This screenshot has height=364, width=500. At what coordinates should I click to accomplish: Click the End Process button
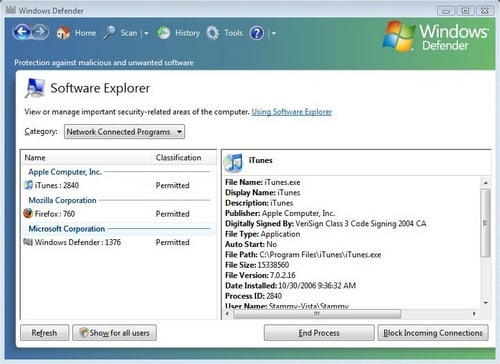tap(319, 333)
